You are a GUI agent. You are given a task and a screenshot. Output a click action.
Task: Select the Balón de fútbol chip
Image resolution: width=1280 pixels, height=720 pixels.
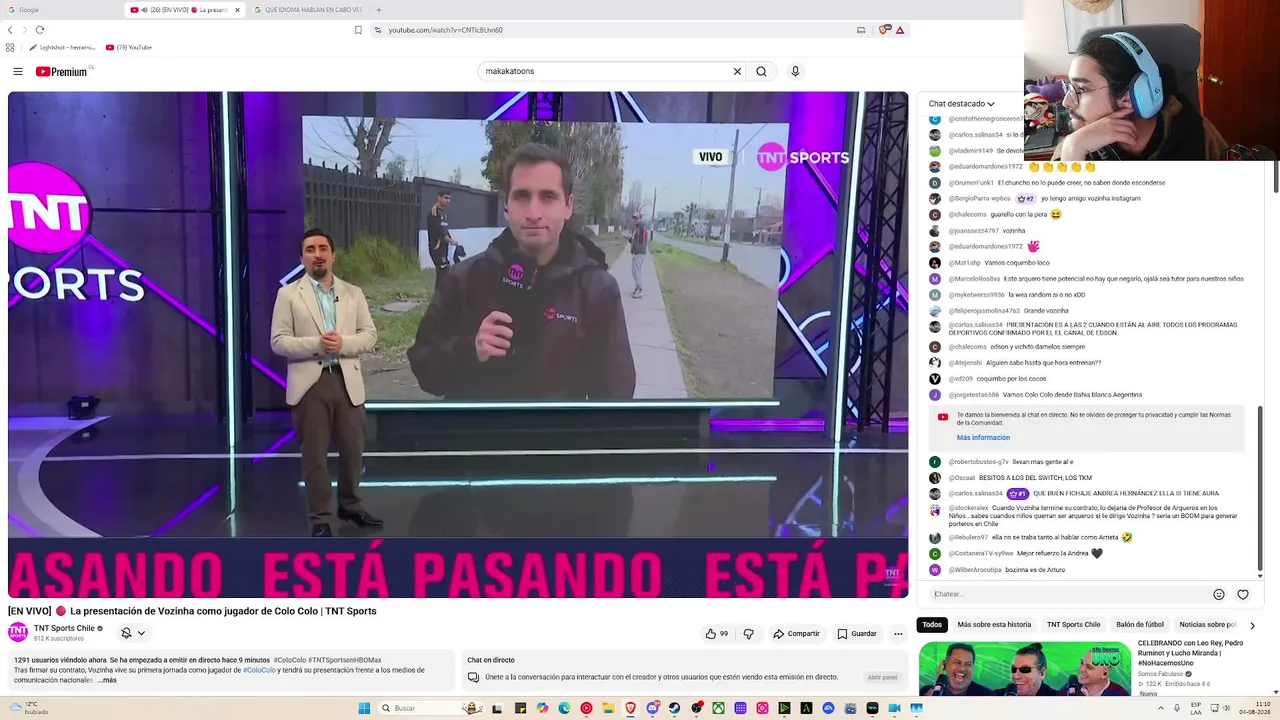pos(1140,625)
